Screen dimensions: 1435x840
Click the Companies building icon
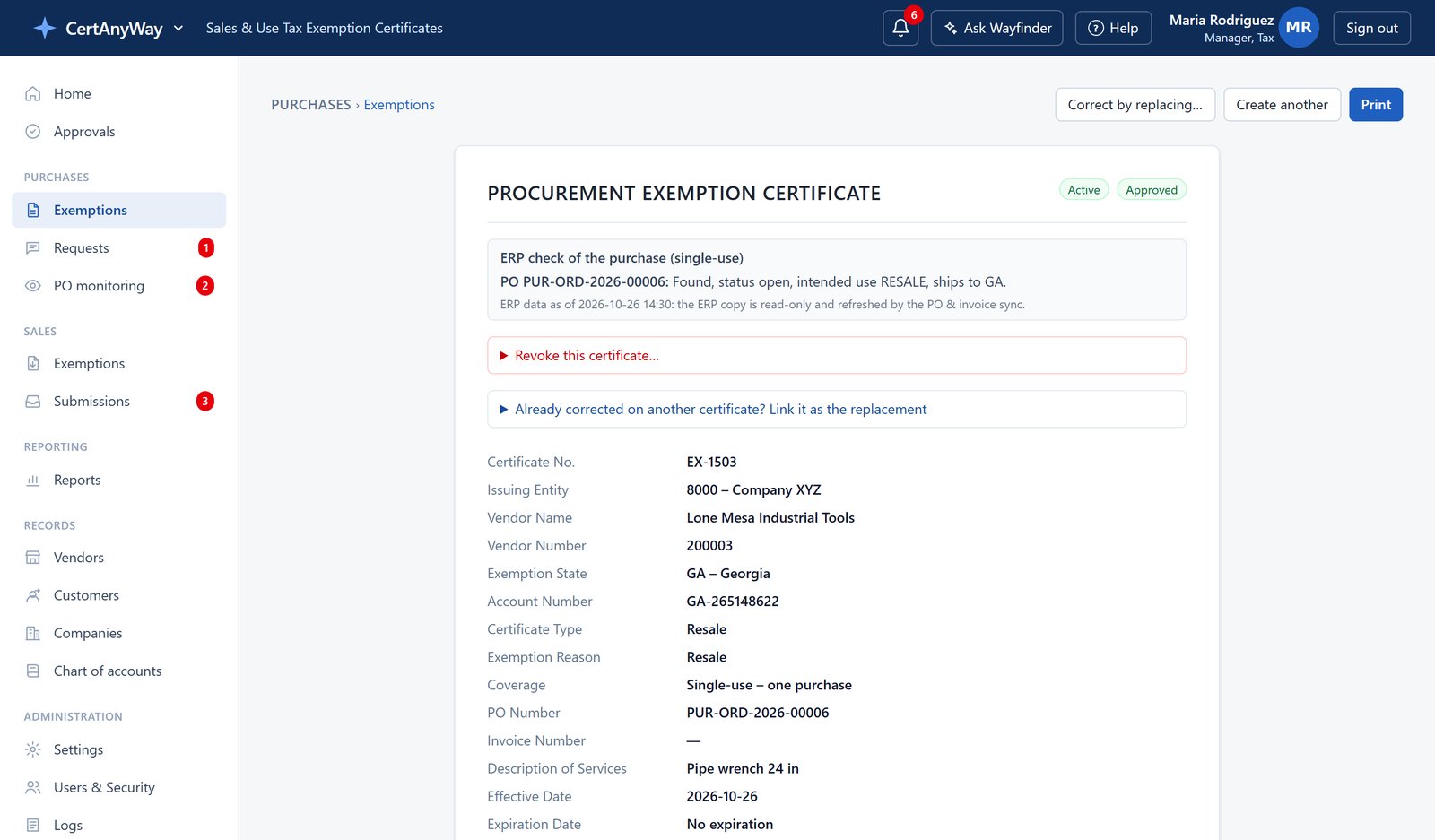coord(33,633)
